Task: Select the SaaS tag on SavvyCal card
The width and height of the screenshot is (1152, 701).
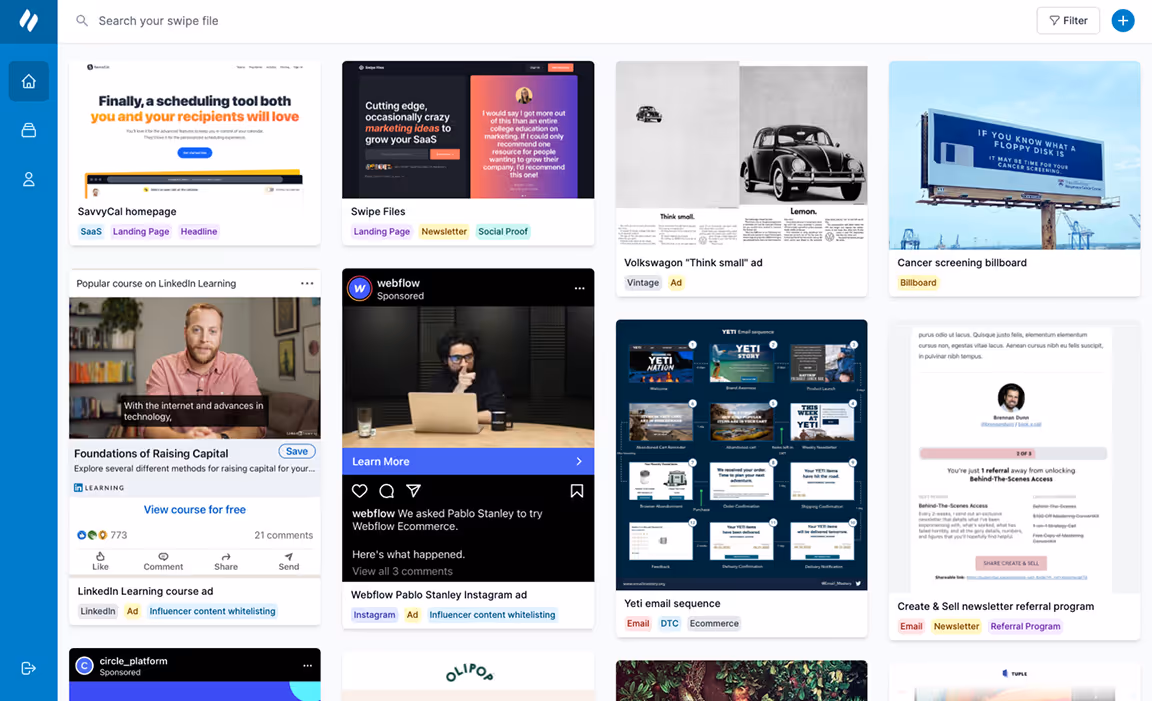Action: point(91,231)
